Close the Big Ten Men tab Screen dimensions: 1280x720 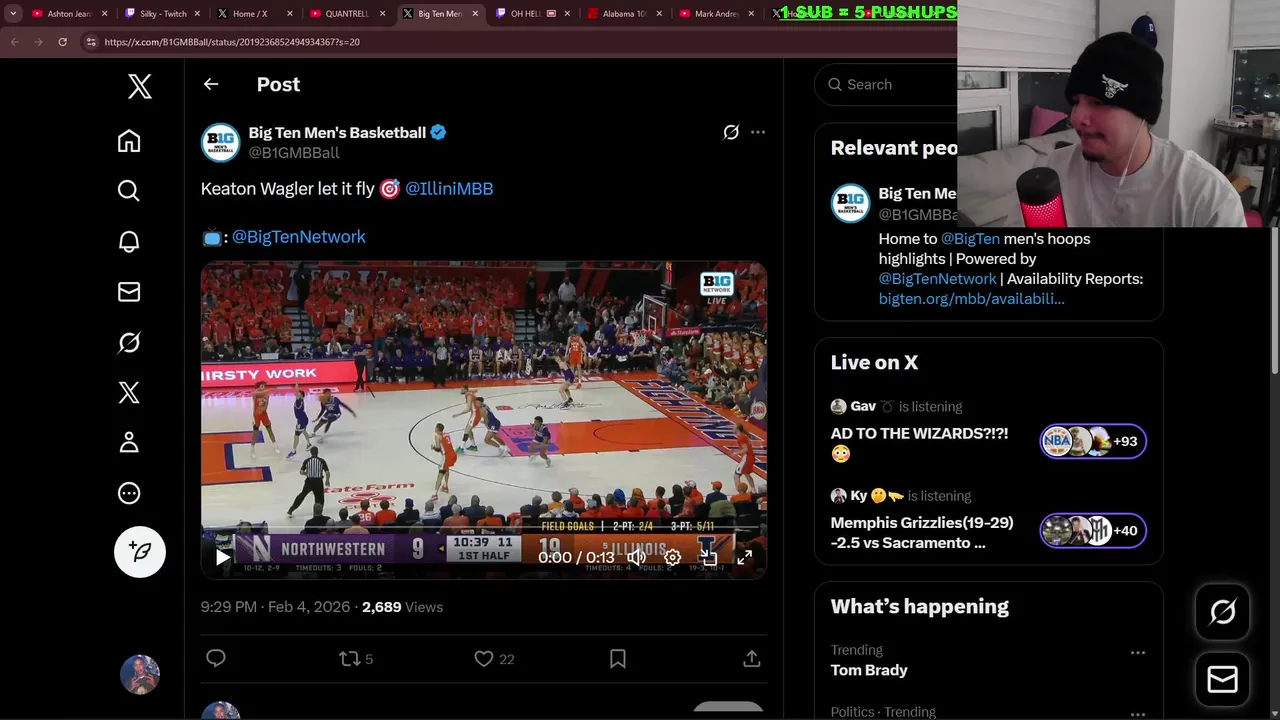pos(475,14)
